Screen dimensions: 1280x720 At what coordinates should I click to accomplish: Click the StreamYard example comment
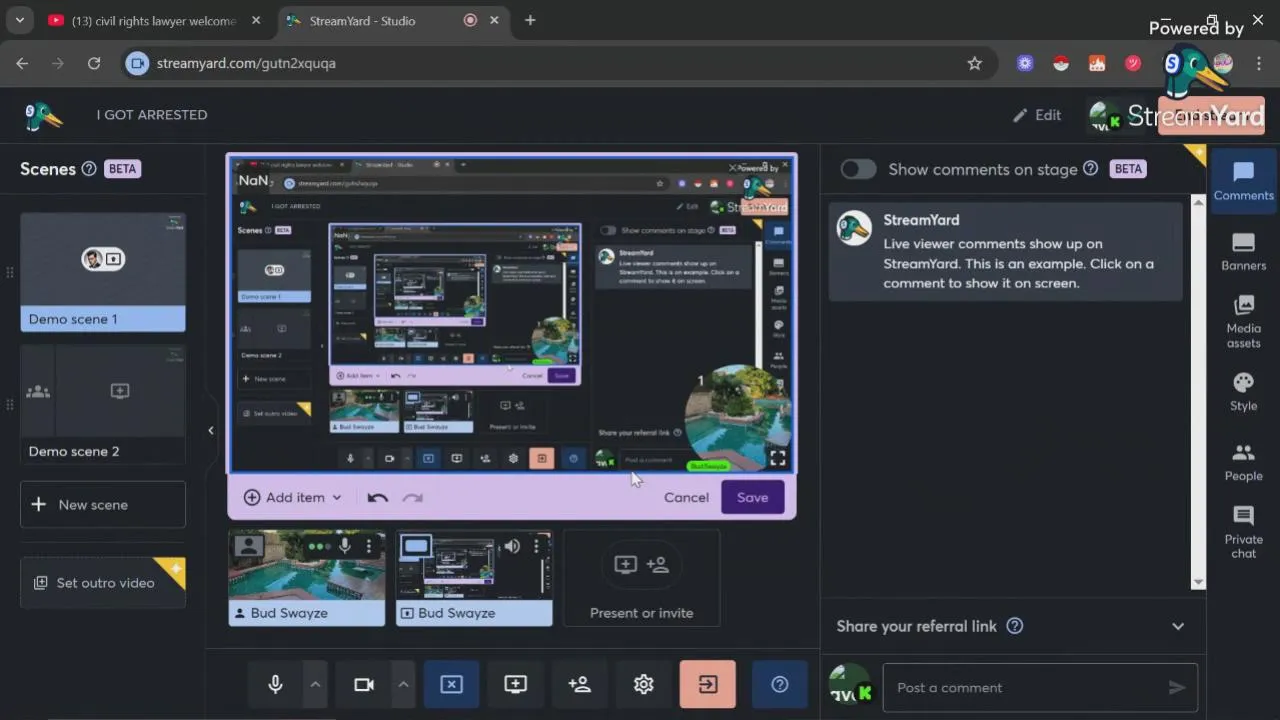pyautogui.click(x=1006, y=252)
